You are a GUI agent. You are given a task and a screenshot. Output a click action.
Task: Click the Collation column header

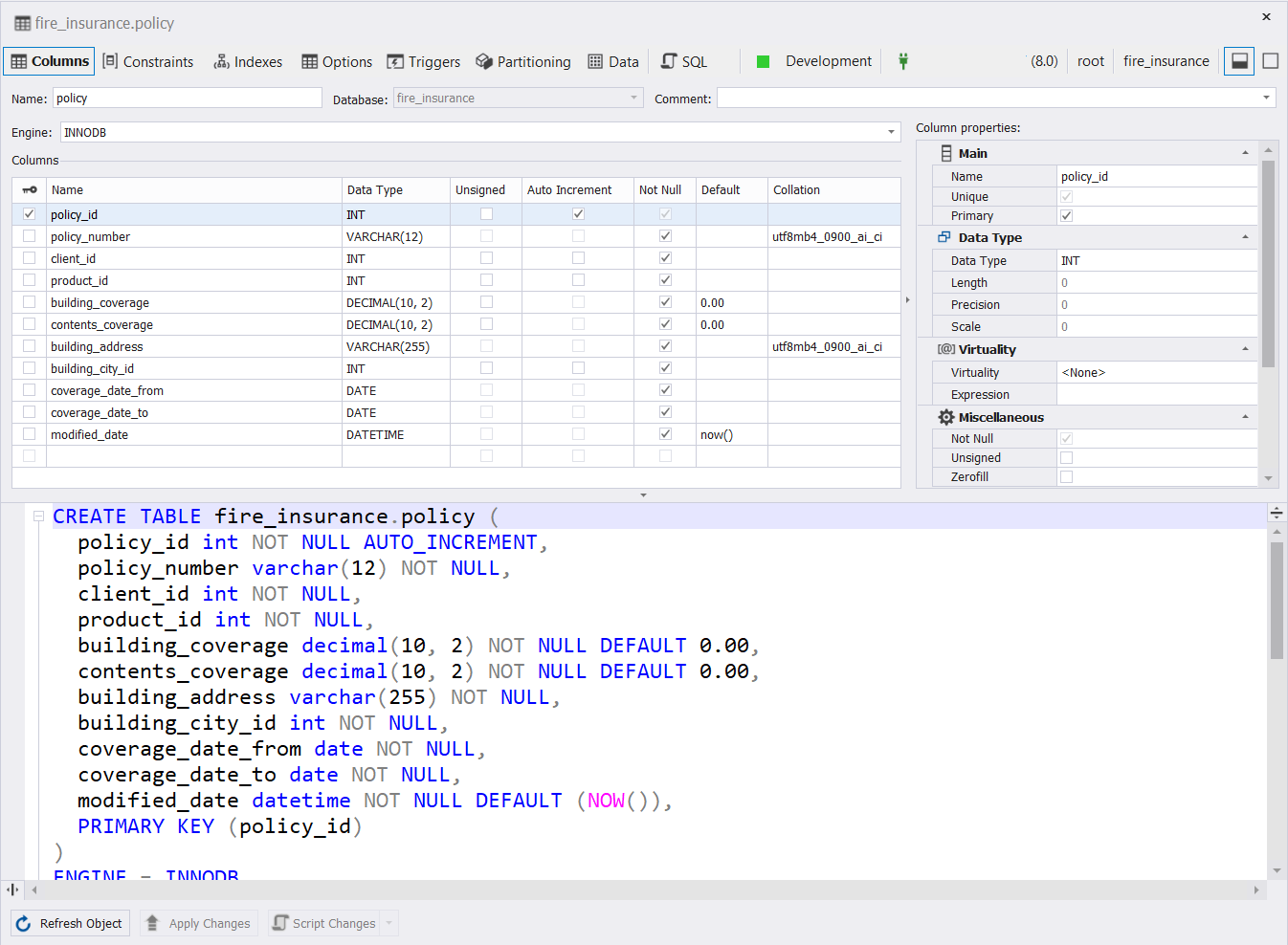pyautogui.click(x=833, y=189)
